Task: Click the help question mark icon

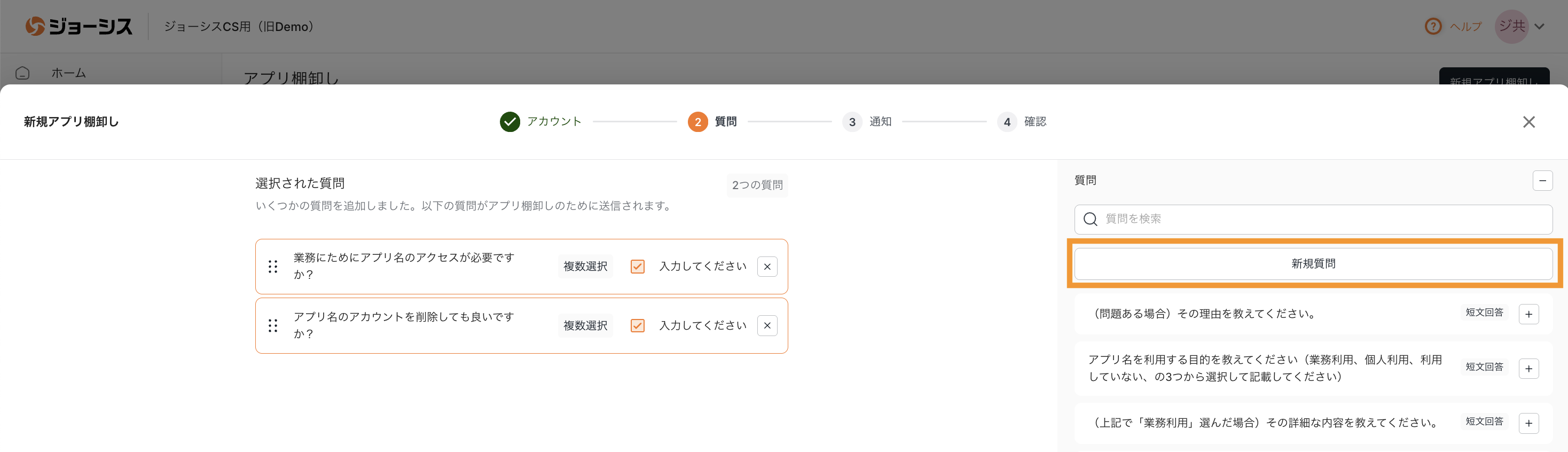Action: tap(1433, 26)
